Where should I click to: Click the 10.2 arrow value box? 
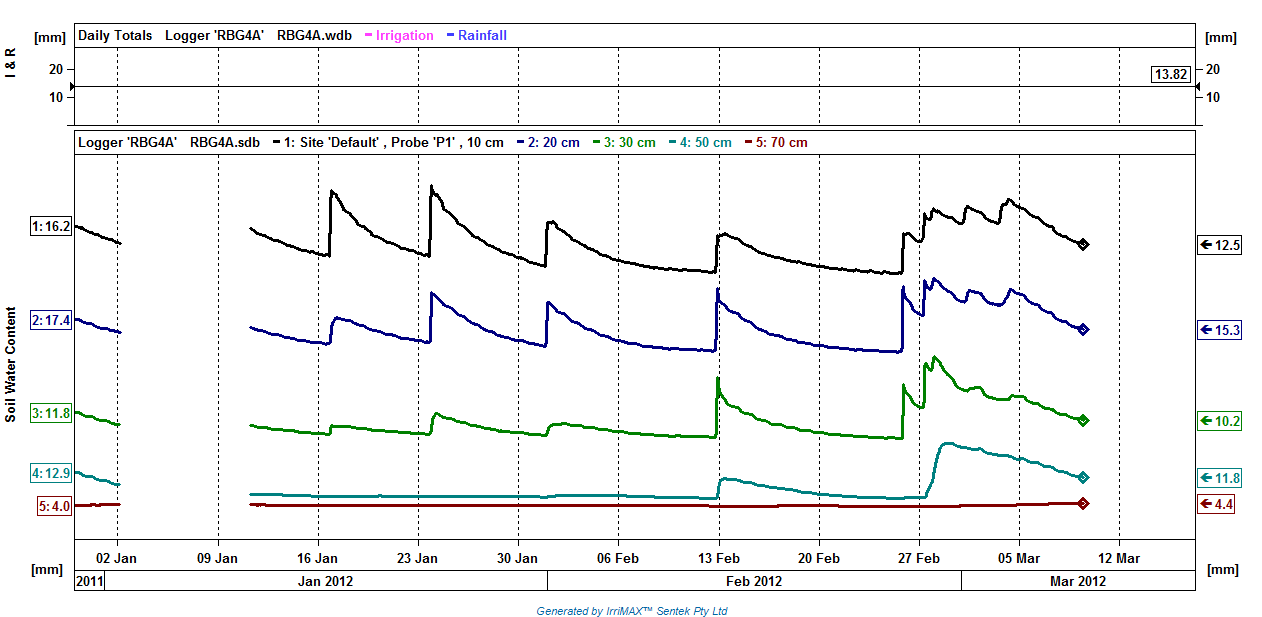(x=1219, y=421)
